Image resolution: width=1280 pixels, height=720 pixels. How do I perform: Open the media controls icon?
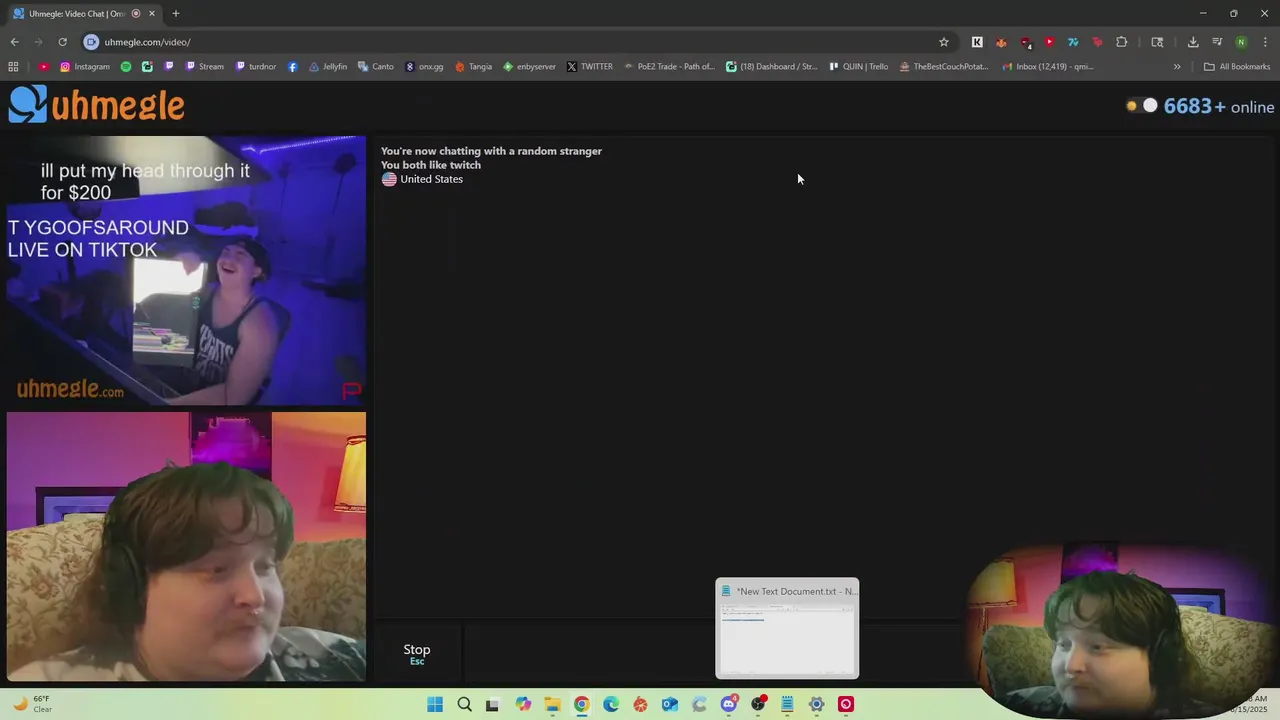[1217, 42]
